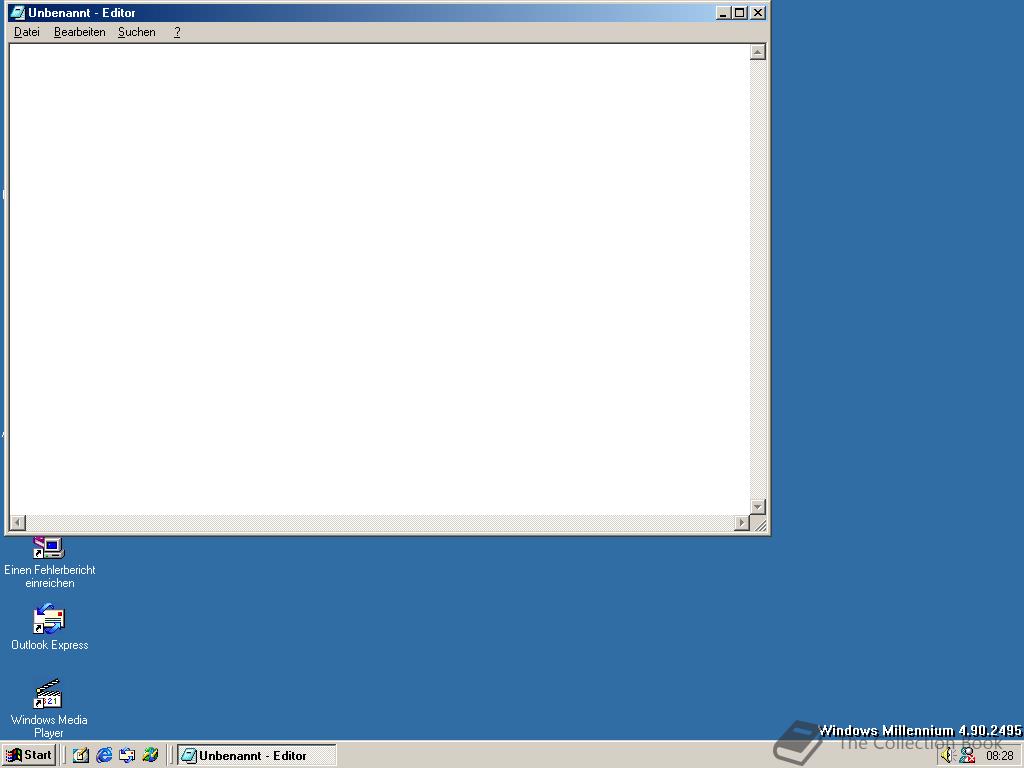The width and height of the screenshot is (1024, 768).
Task: Click the Unbenannt - Editor taskbar button
Action: pos(257,756)
